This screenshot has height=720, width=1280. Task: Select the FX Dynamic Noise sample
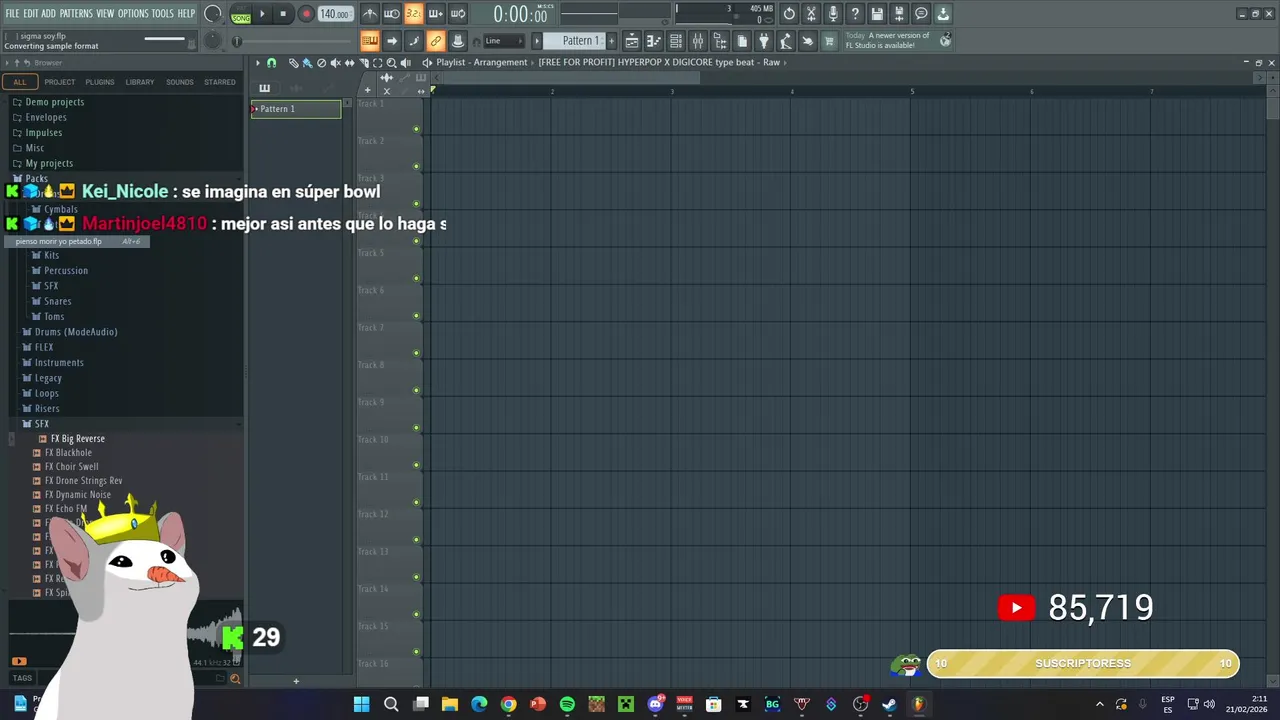pos(78,494)
